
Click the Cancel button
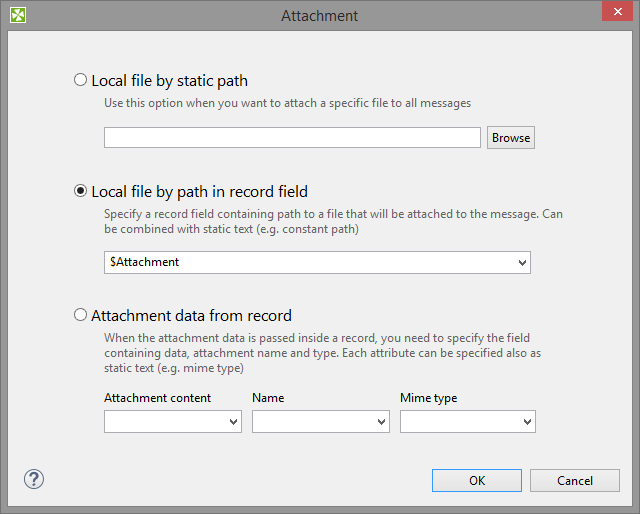point(575,481)
